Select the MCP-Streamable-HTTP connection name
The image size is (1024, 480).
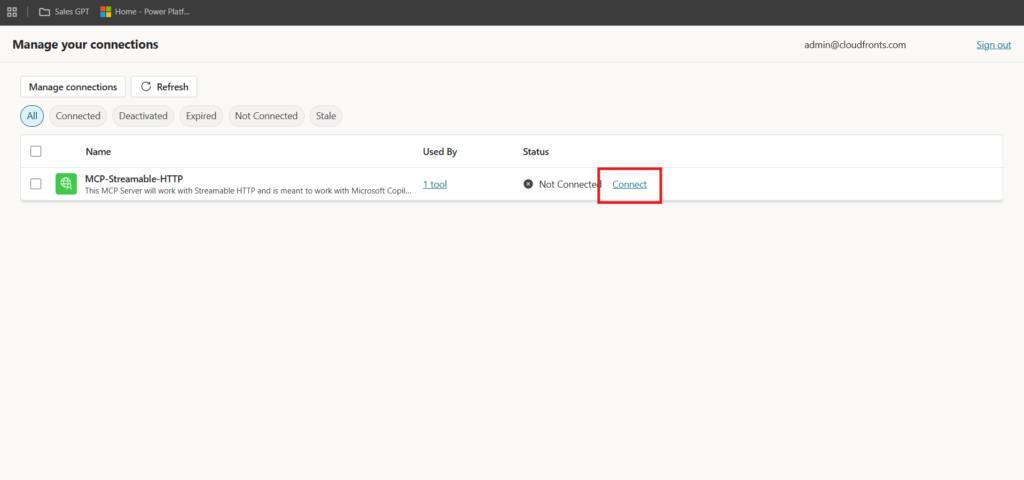[x=134, y=178]
